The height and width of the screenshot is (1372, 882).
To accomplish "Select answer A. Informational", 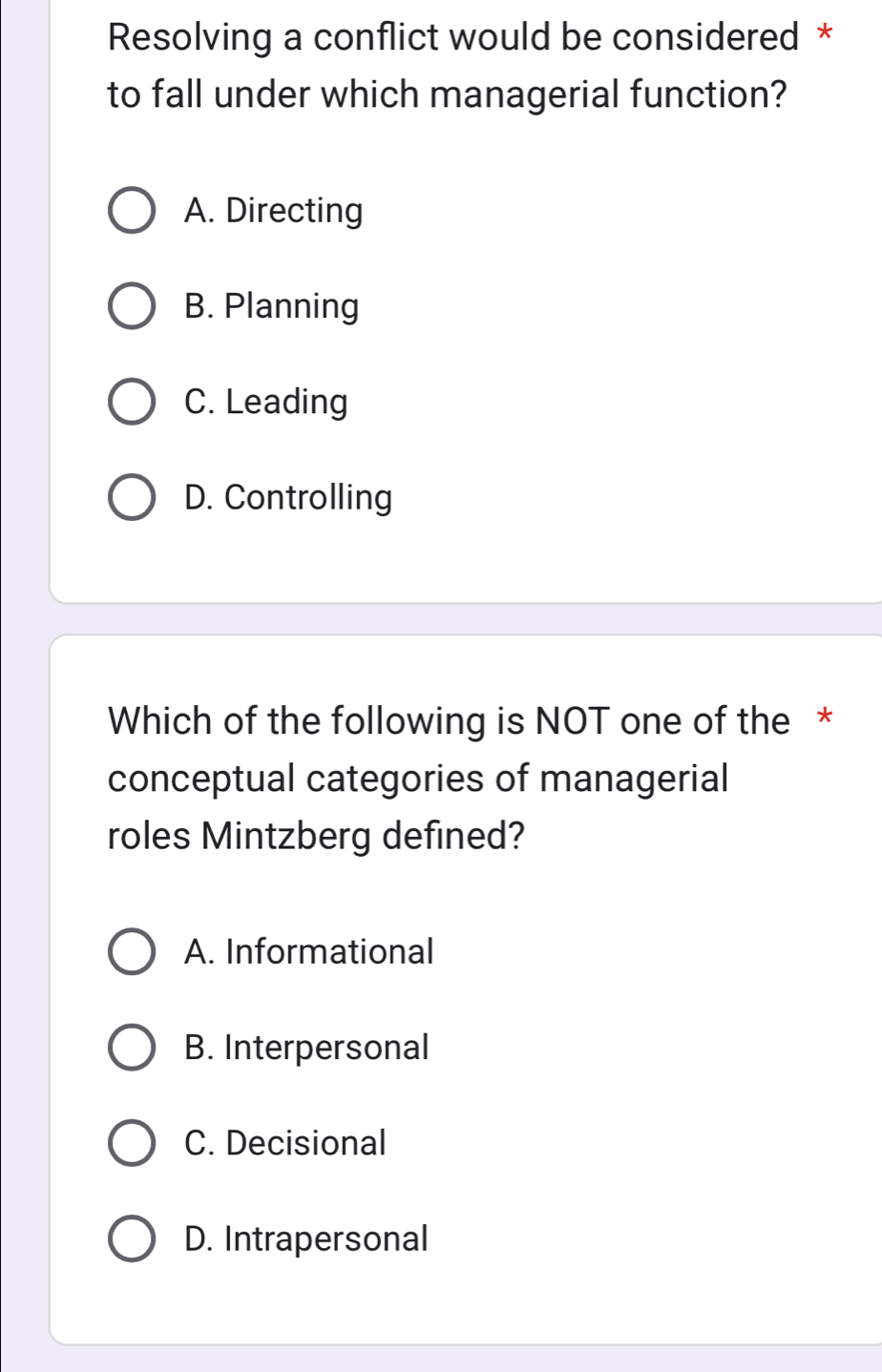I will point(132,951).
